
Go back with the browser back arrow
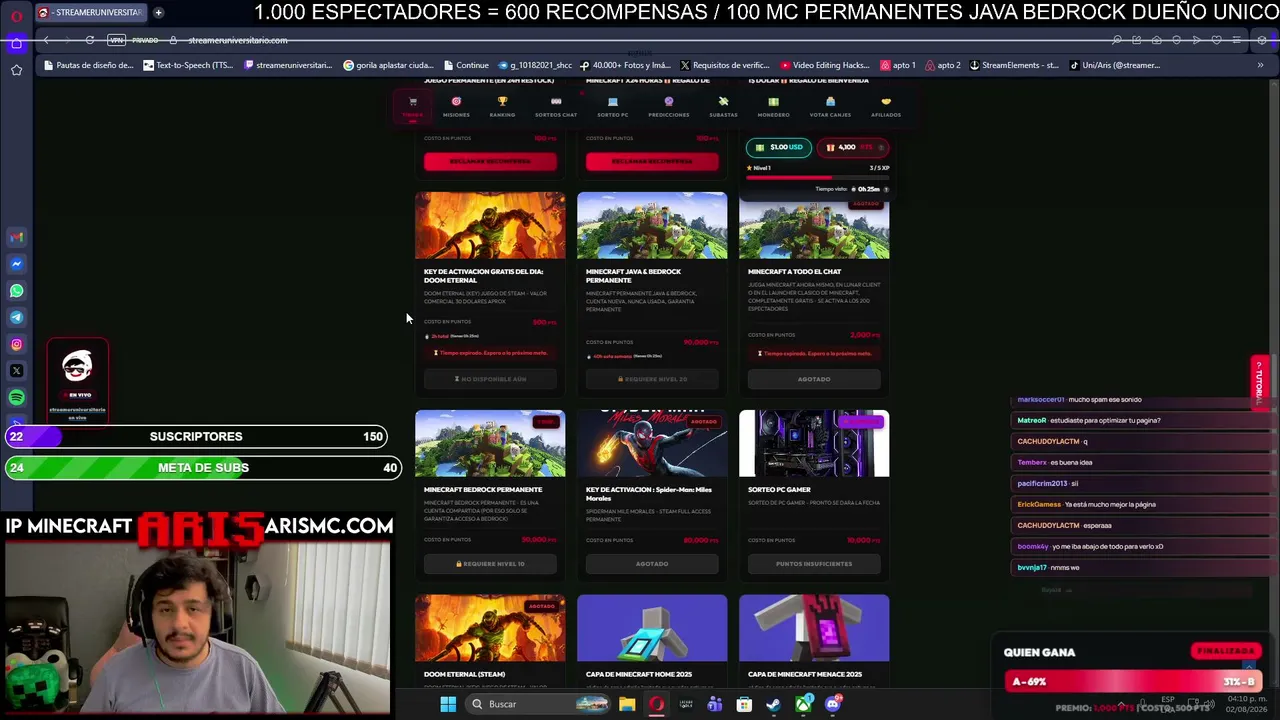(46, 40)
